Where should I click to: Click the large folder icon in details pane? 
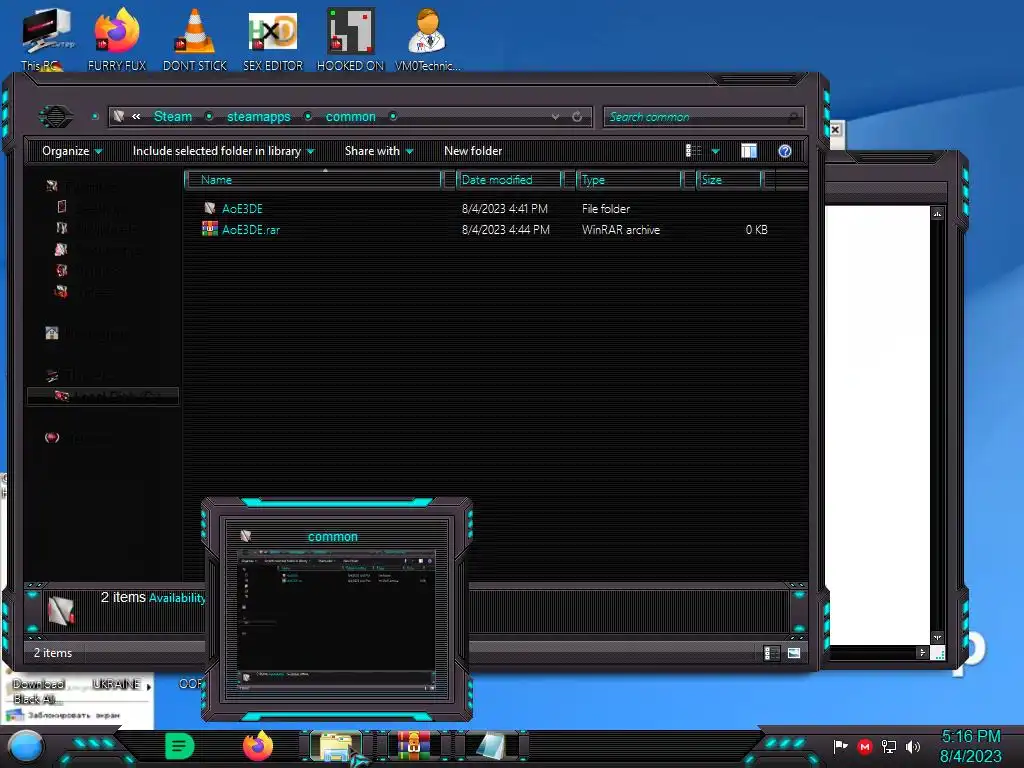pos(61,610)
